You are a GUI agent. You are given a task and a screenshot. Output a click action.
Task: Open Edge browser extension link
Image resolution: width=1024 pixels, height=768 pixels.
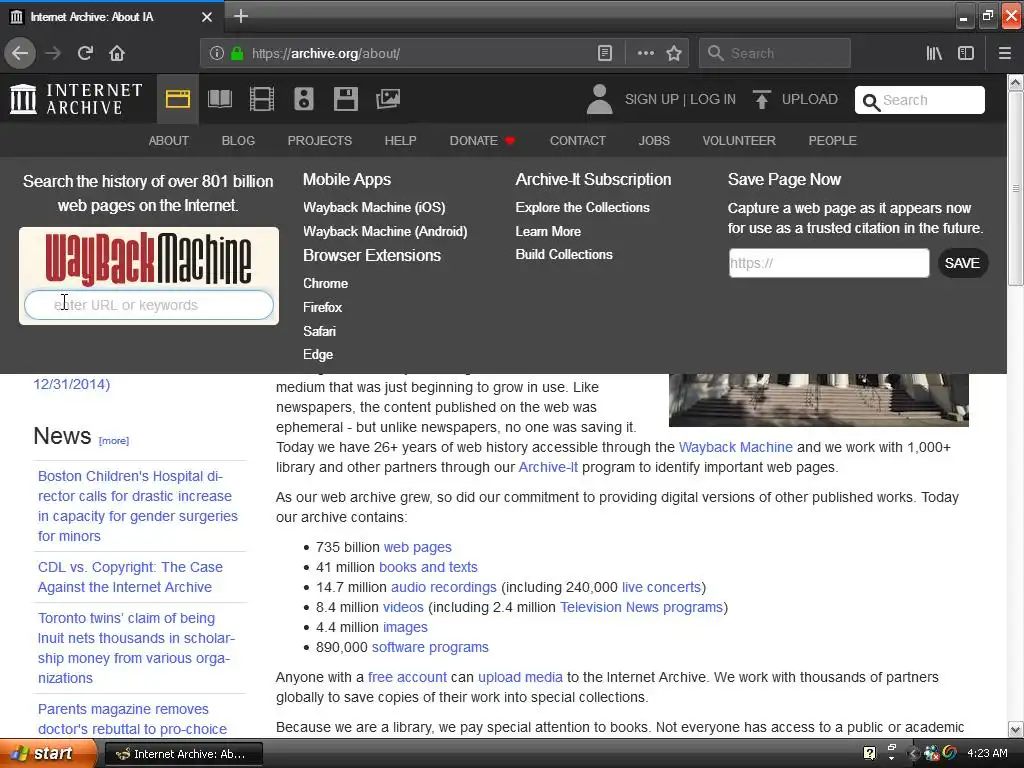[x=318, y=355]
